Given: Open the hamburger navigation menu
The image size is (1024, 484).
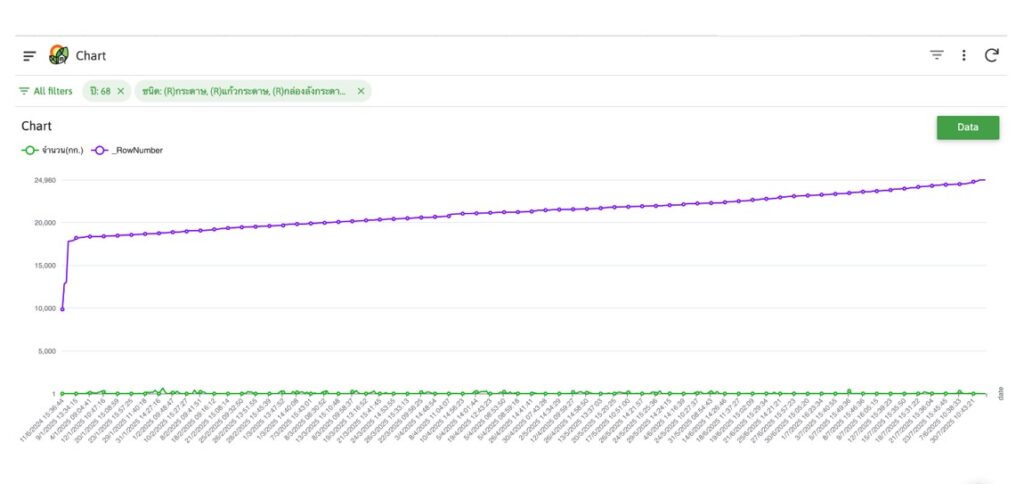Looking at the screenshot, I should pyautogui.click(x=30, y=56).
